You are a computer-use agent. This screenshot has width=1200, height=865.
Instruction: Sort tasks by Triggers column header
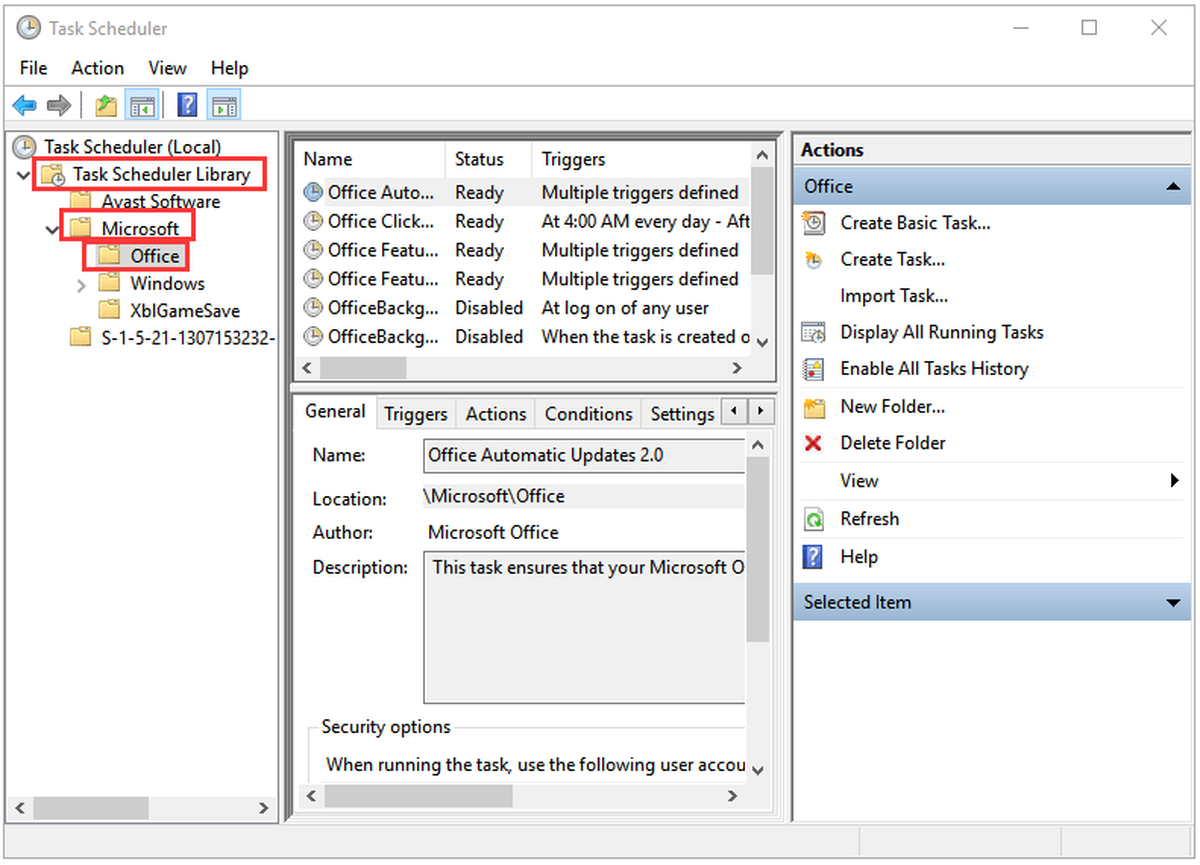tap(640, 159)
